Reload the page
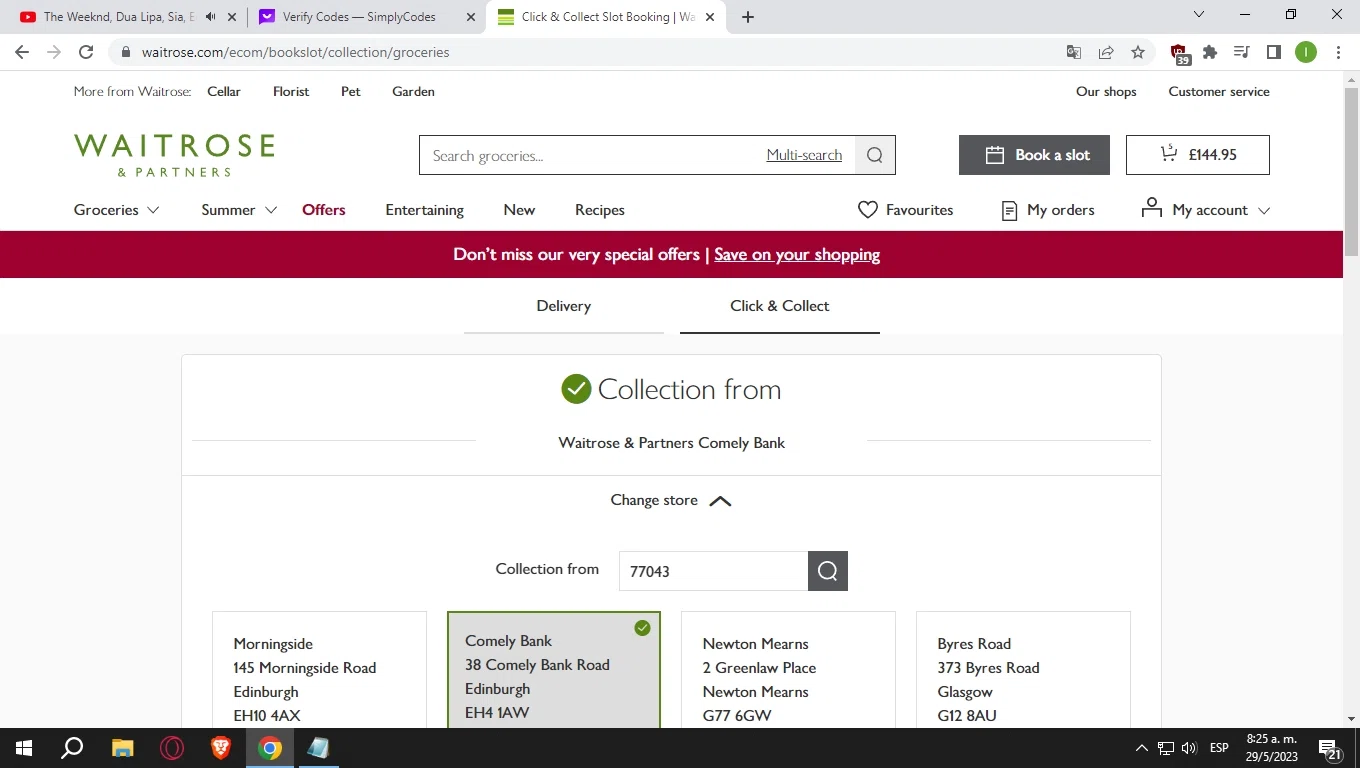The height and width of the screenshot is (768, 1360). [86, 52]
